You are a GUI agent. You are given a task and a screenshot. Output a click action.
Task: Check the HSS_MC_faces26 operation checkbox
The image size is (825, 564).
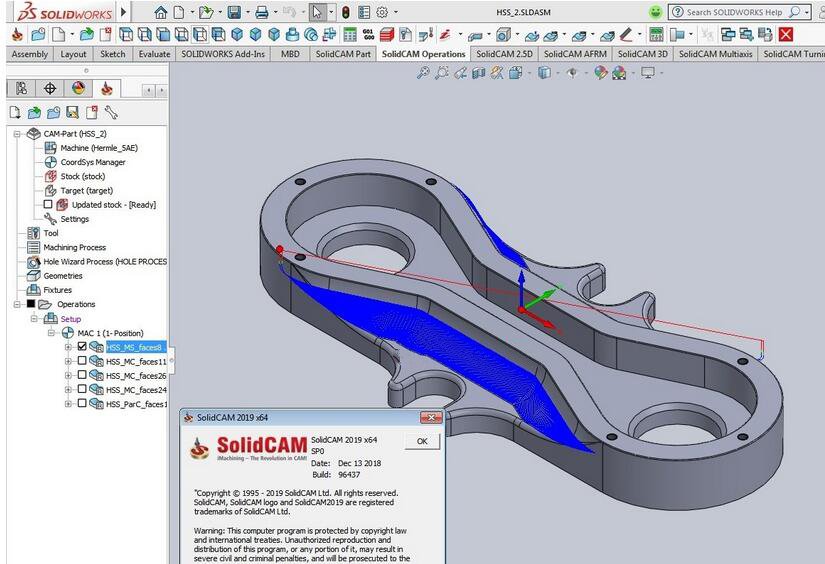82,375
